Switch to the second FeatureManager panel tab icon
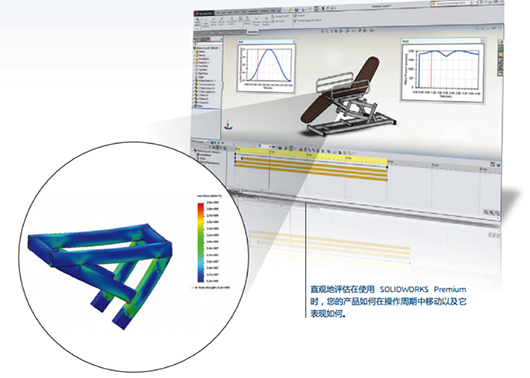The image size is (530, 378). [199, 39]
